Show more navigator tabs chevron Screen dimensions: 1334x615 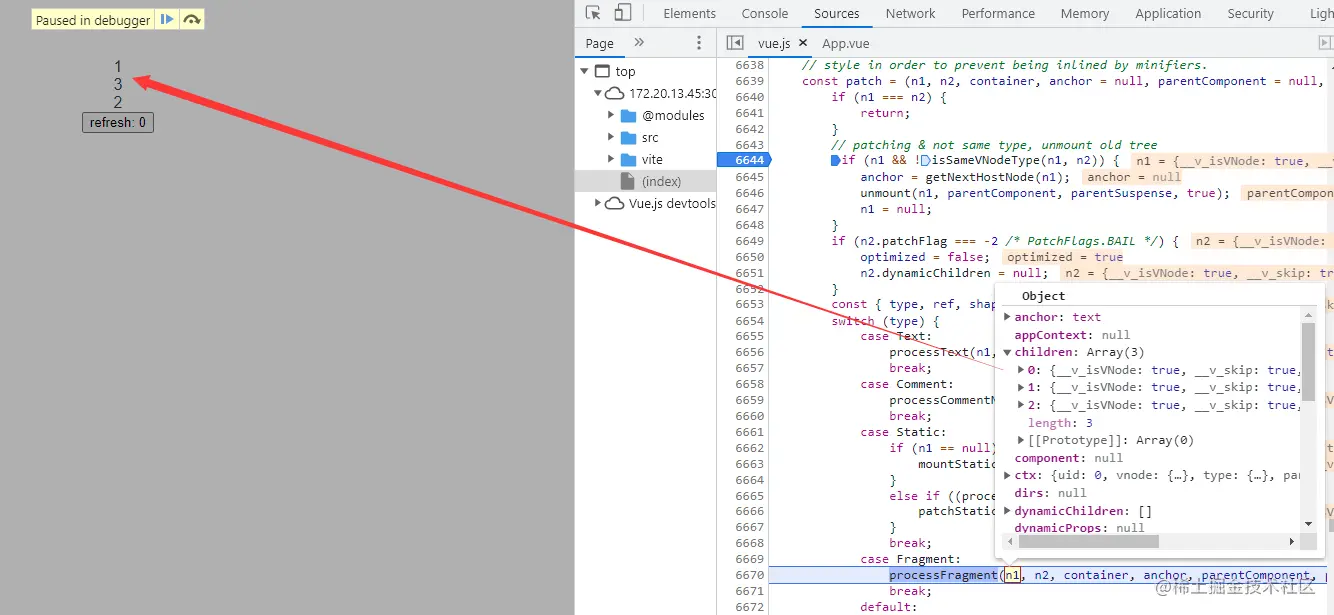click(639, 42)
